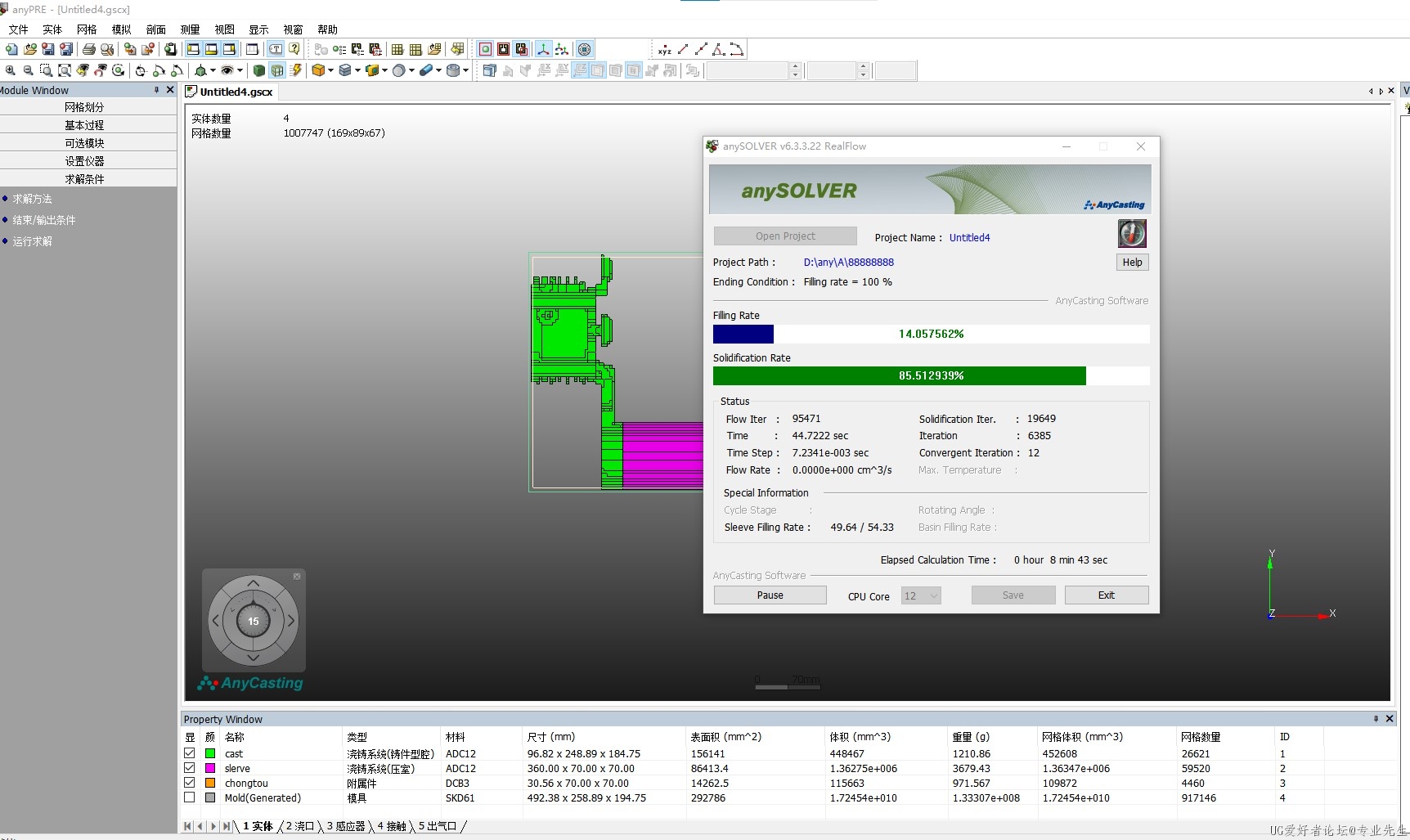Open the 运行求解 item

tap(32, 241)
